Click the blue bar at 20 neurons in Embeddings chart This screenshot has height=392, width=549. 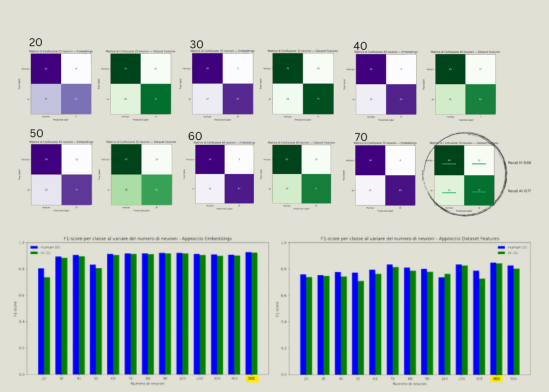click(x=41, y=321)
